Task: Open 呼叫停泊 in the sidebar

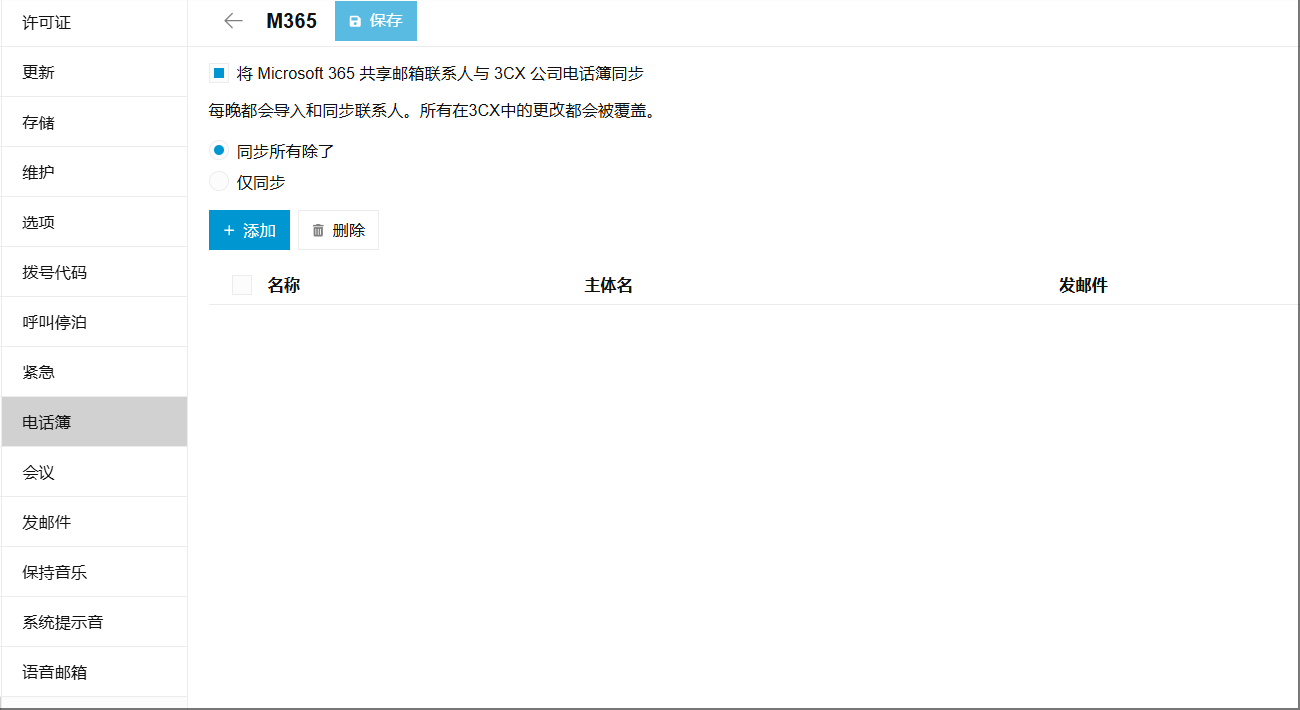Action: [94, 322]
